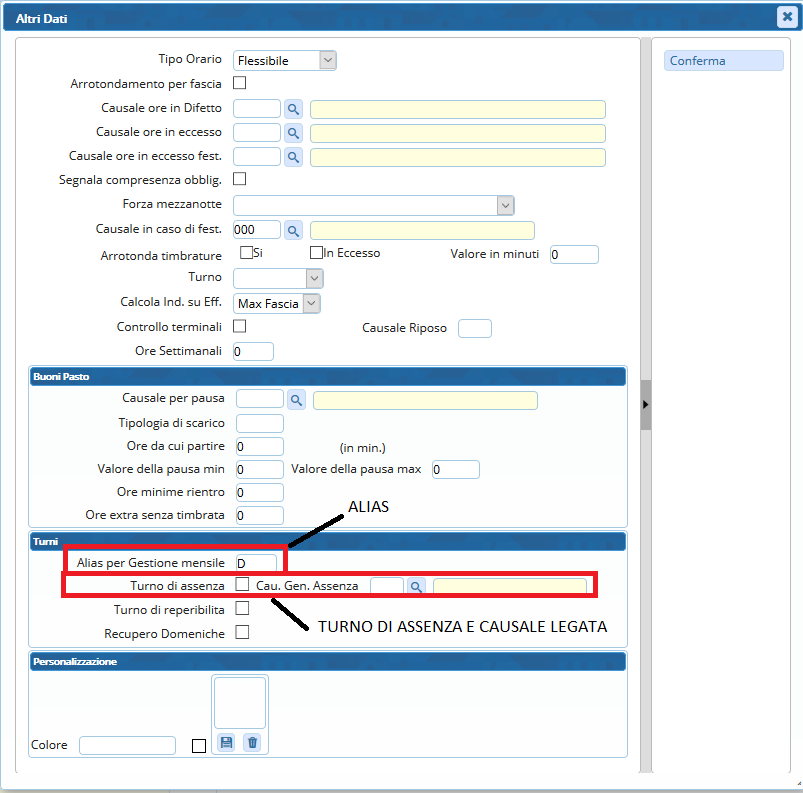Viewport: 803px width, 793px height.
Task: Click search icon for Causale ore in Difetto
Action: [x=294, y=109]
